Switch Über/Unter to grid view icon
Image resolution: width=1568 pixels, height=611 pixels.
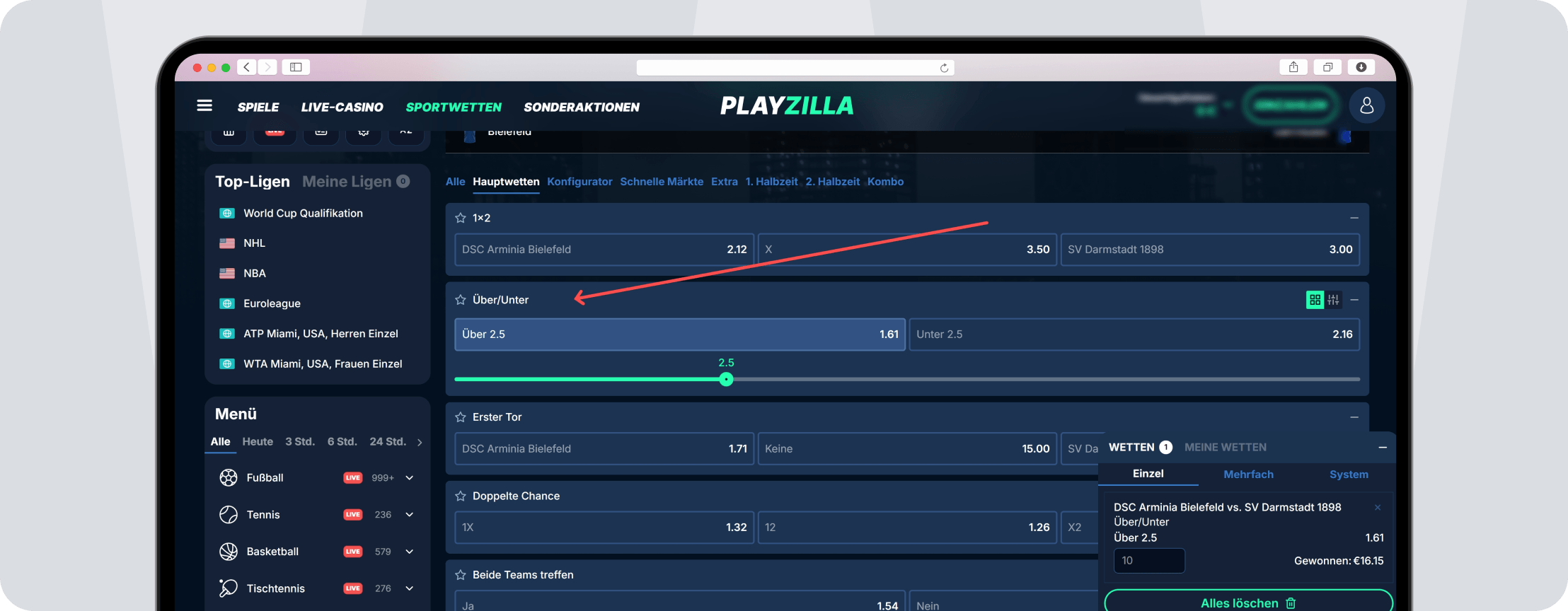point(1315,300)
